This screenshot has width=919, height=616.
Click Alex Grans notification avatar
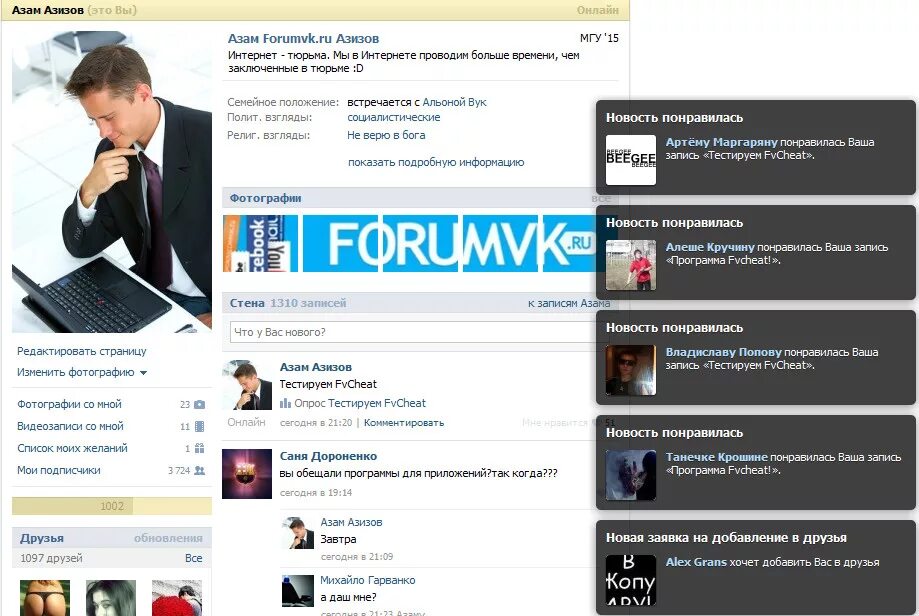pos(631,580)
